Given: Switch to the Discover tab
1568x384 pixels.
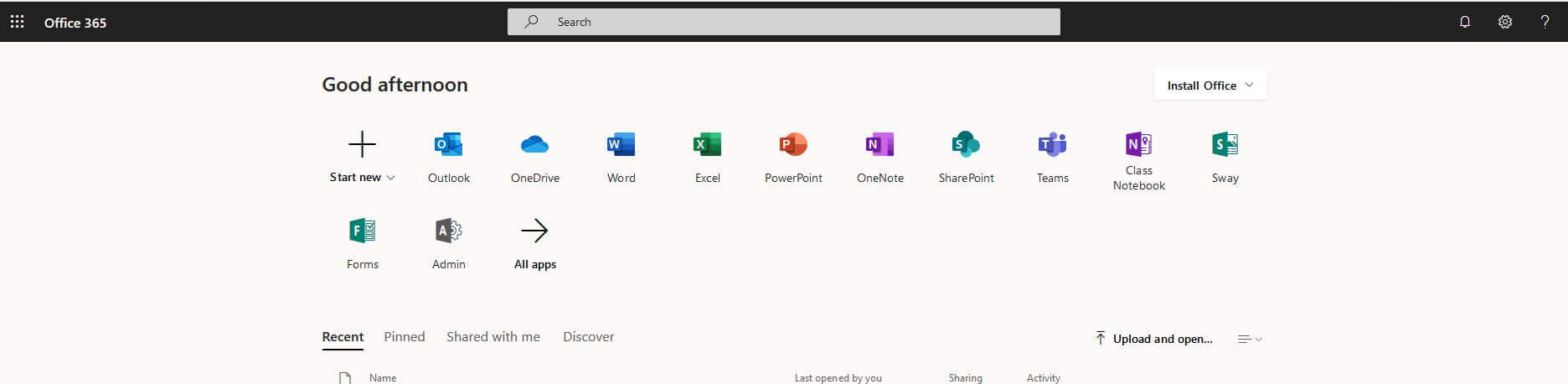Looking at the screenshot, I should coord(589,337).
